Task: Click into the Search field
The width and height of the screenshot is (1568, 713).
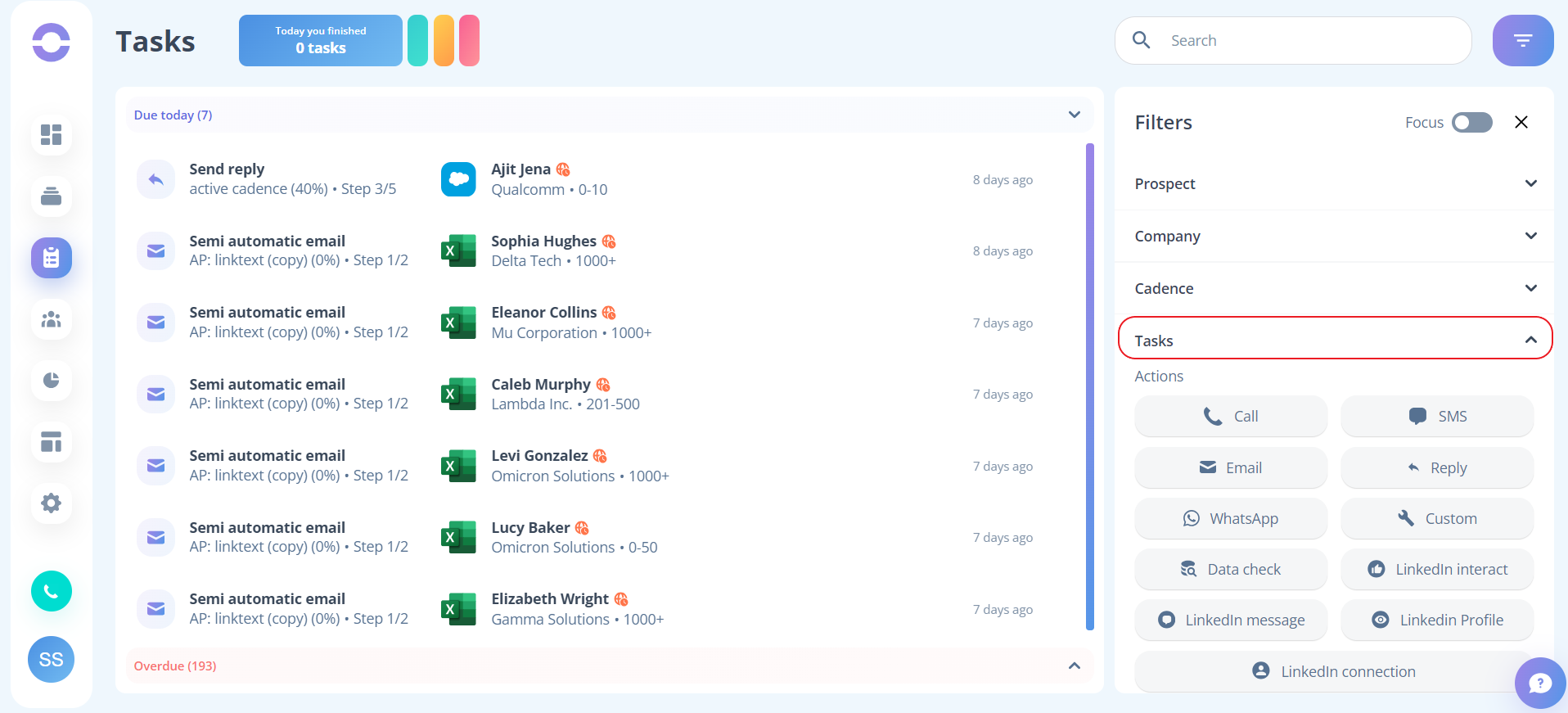Action: tap(1293, 40)
